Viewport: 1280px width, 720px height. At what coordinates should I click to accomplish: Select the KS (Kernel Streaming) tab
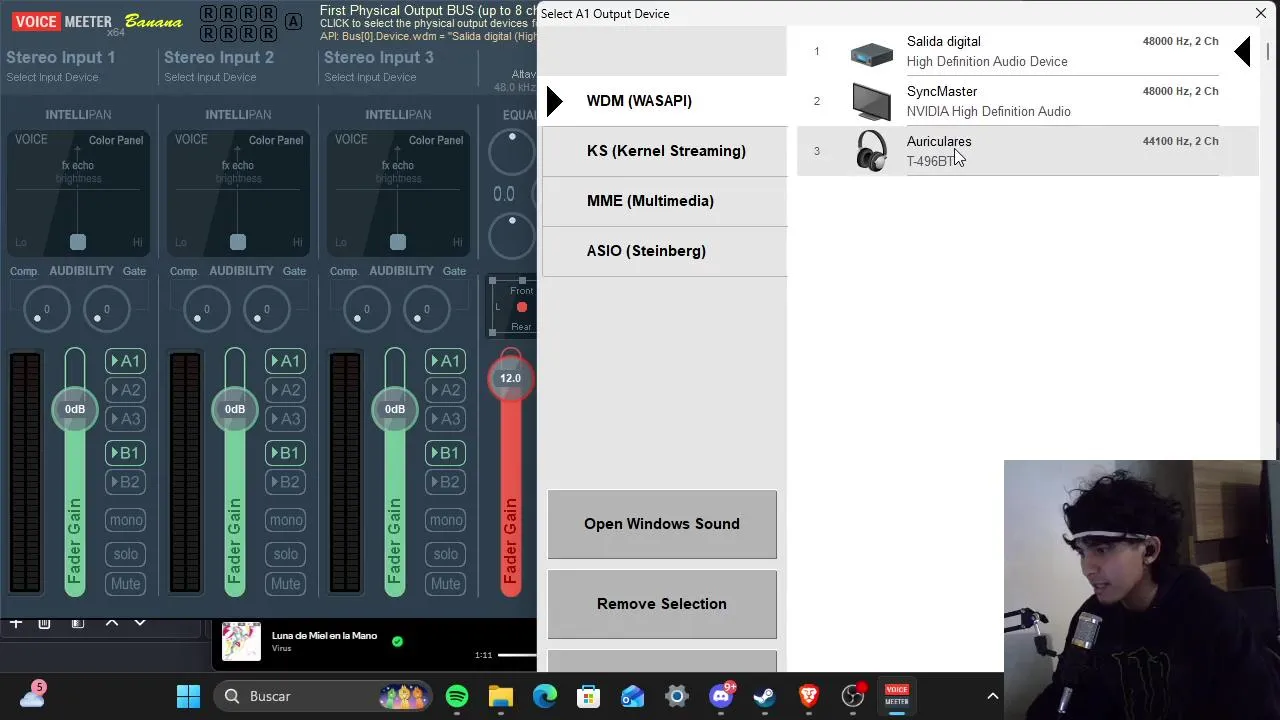665,151
